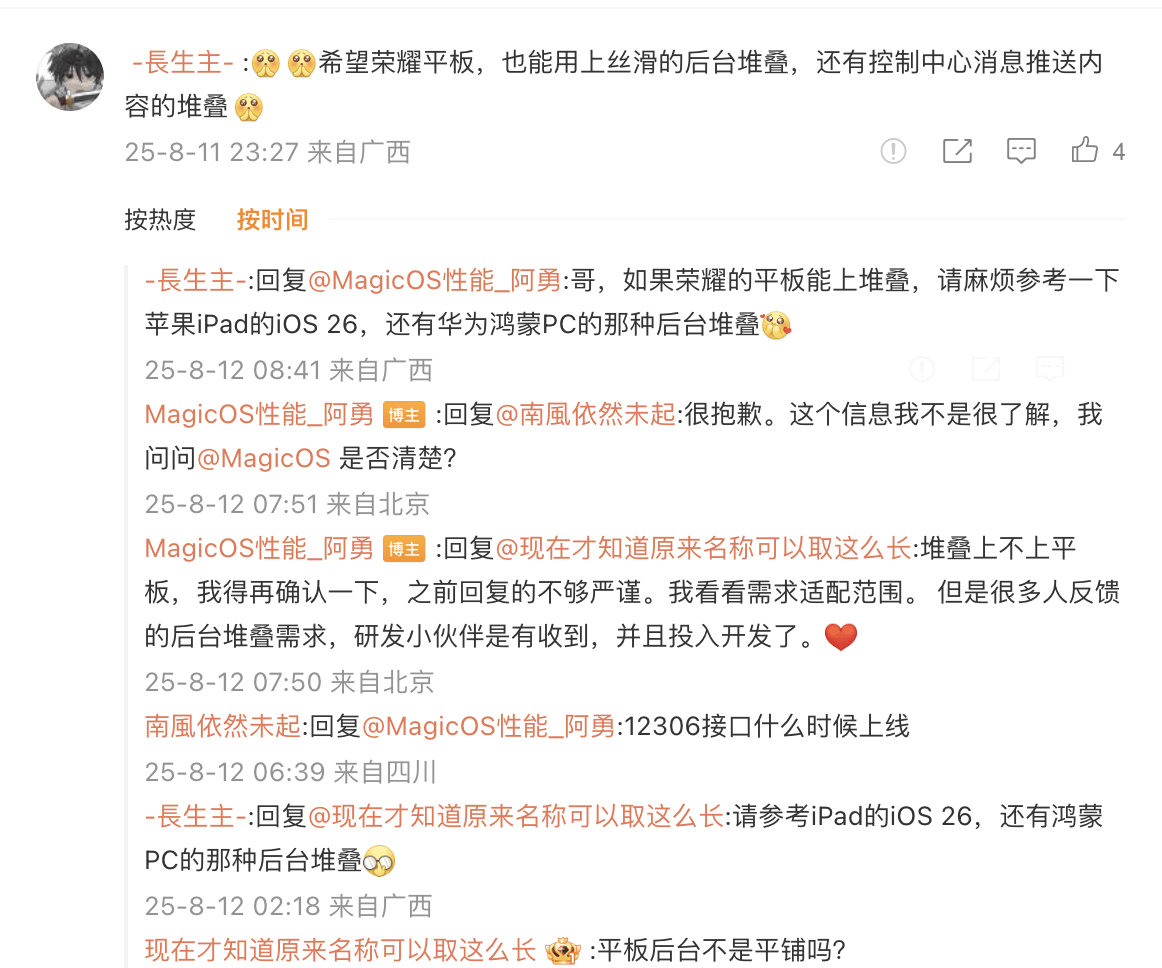Open the 现在才知道原来名称可以取这么长 username on the last reply
The image size is (1162, 968).
(x=340, y=950)
